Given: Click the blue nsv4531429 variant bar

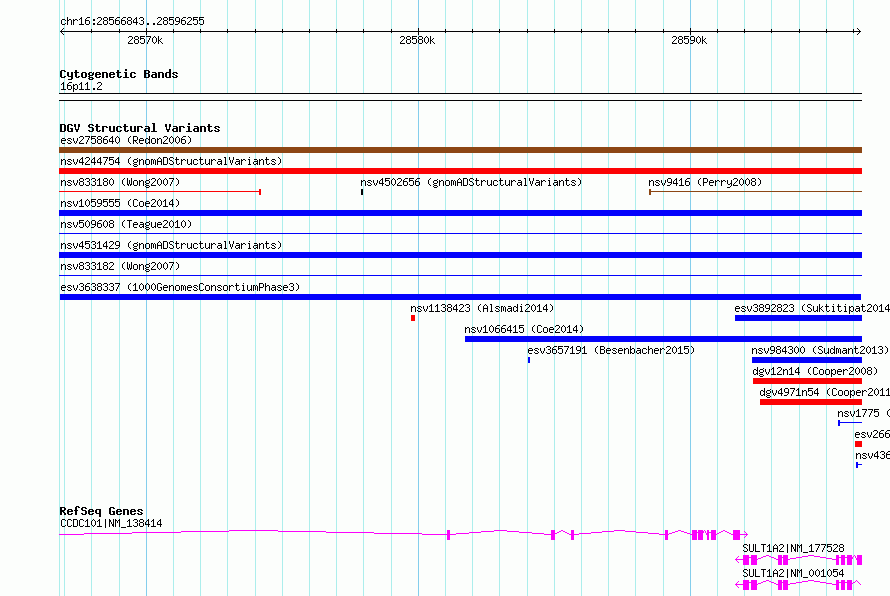Looking at the screenshot, I should pyautogui.click(x=460, y=255).
